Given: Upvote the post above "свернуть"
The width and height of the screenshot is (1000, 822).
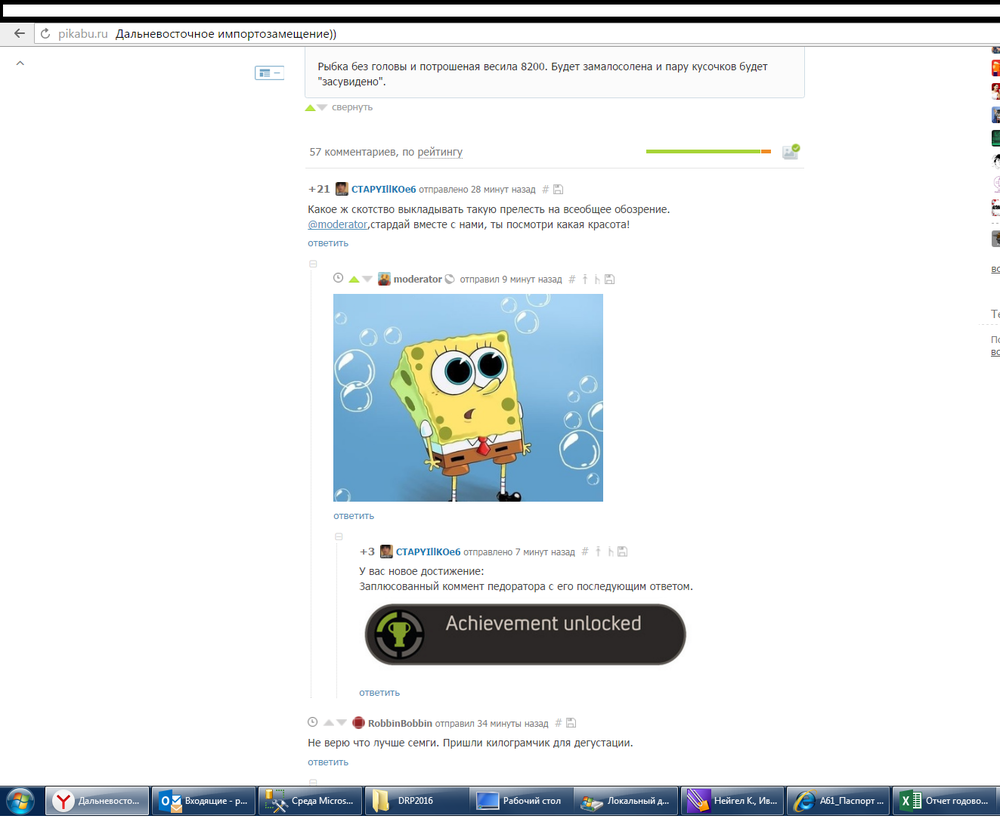Looking at the screenshot, I should (x=310, y=108).
